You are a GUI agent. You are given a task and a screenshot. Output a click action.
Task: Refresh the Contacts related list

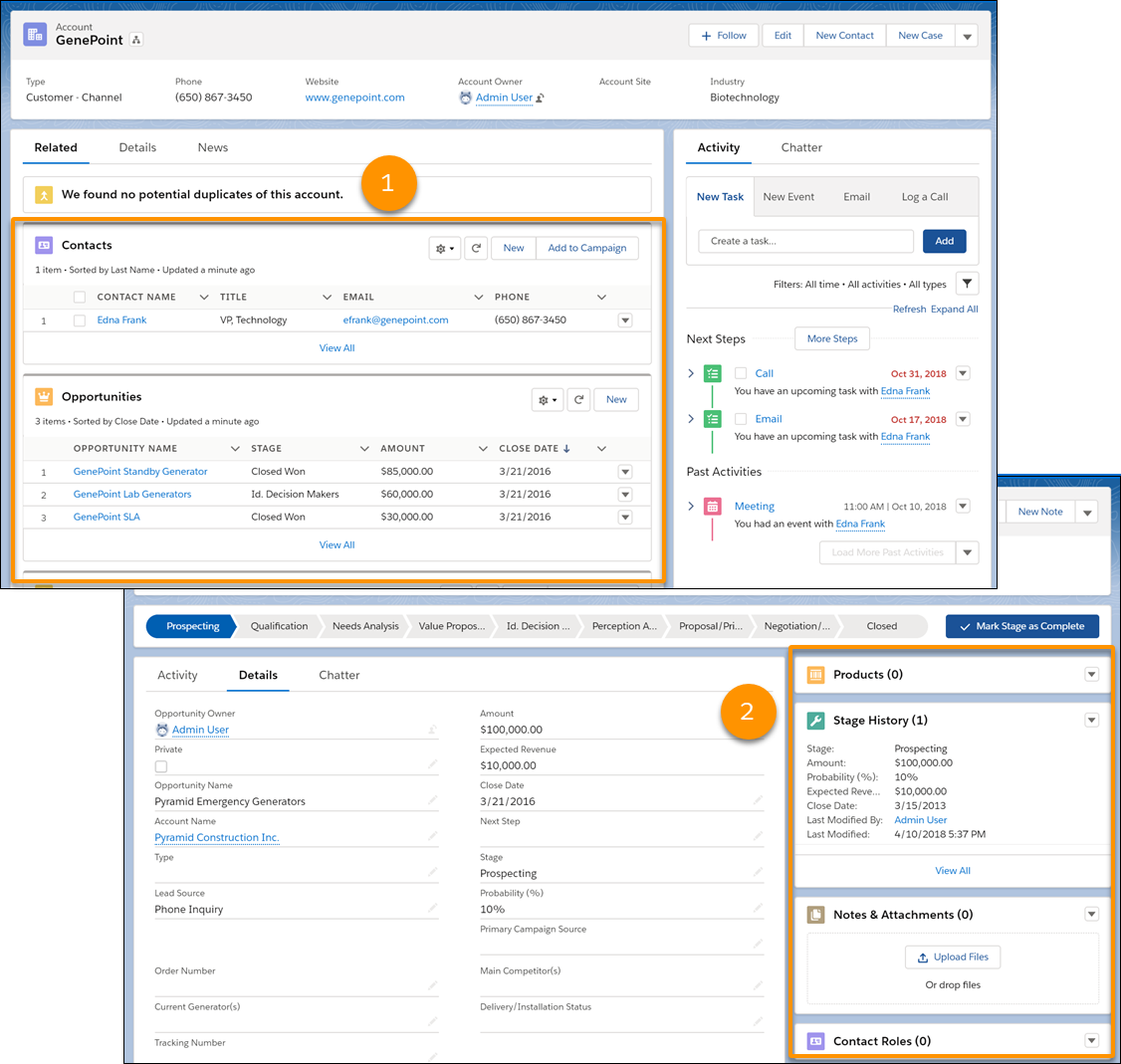point(476,248)
